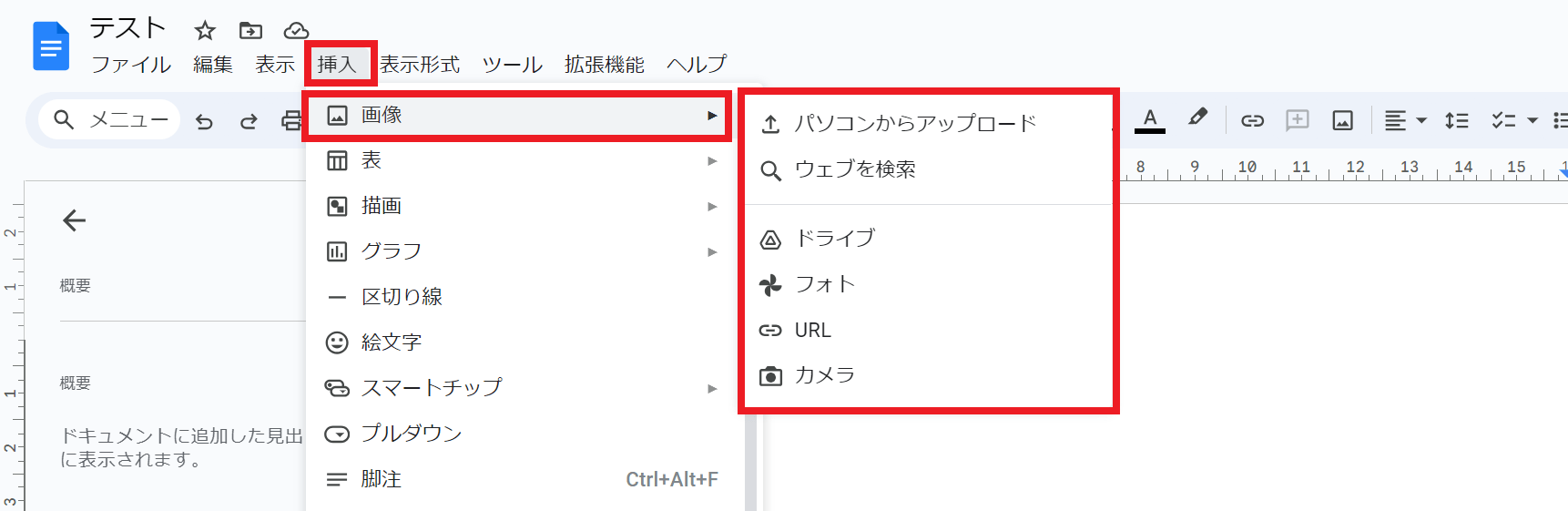Viewport: 1568px width, 511px height.
Task: Open the checklist options dropdown arrow
Action: pyautogui.click(x=1532, y=120)
